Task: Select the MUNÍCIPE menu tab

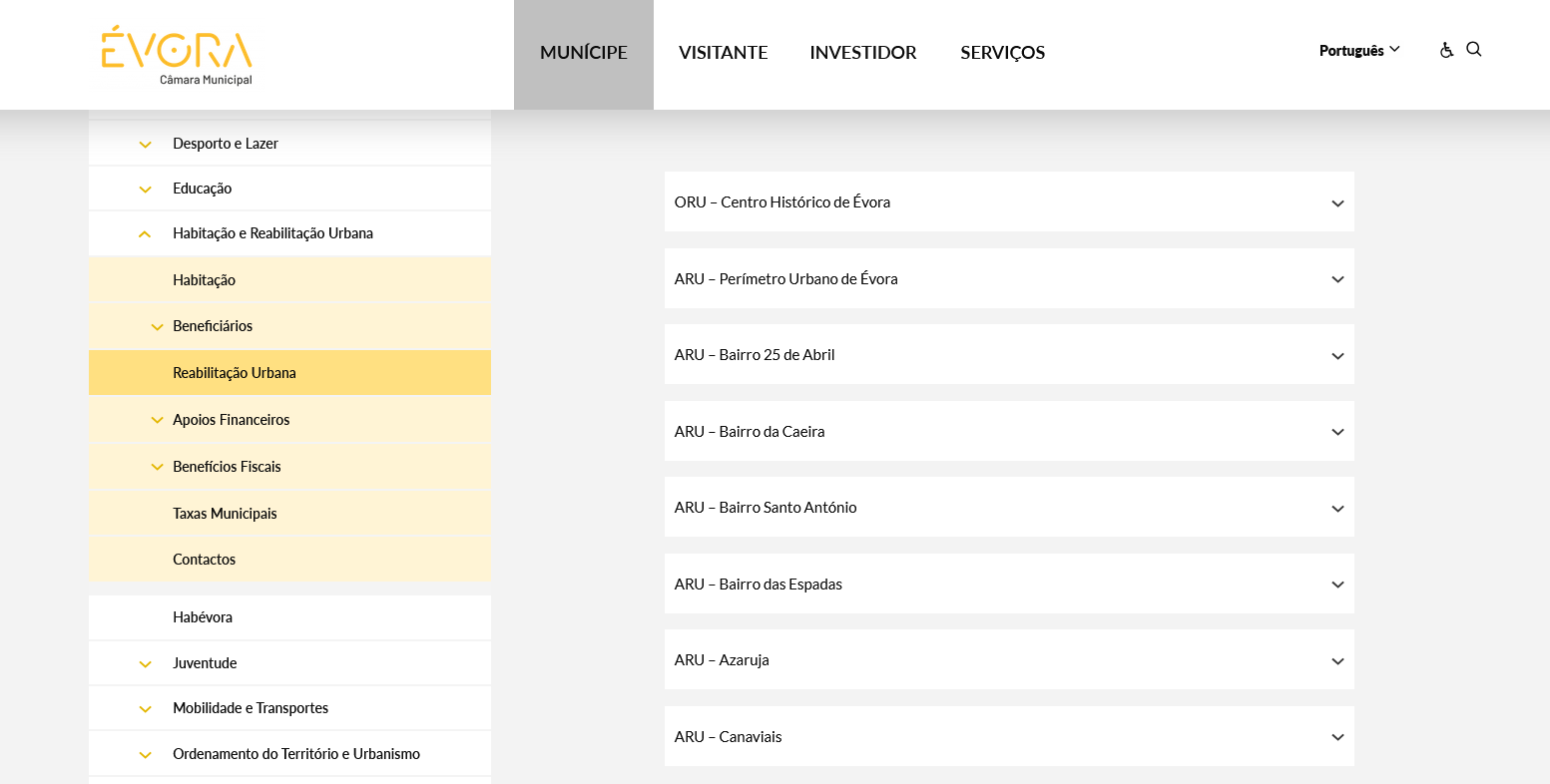Action: click(584, 54)
